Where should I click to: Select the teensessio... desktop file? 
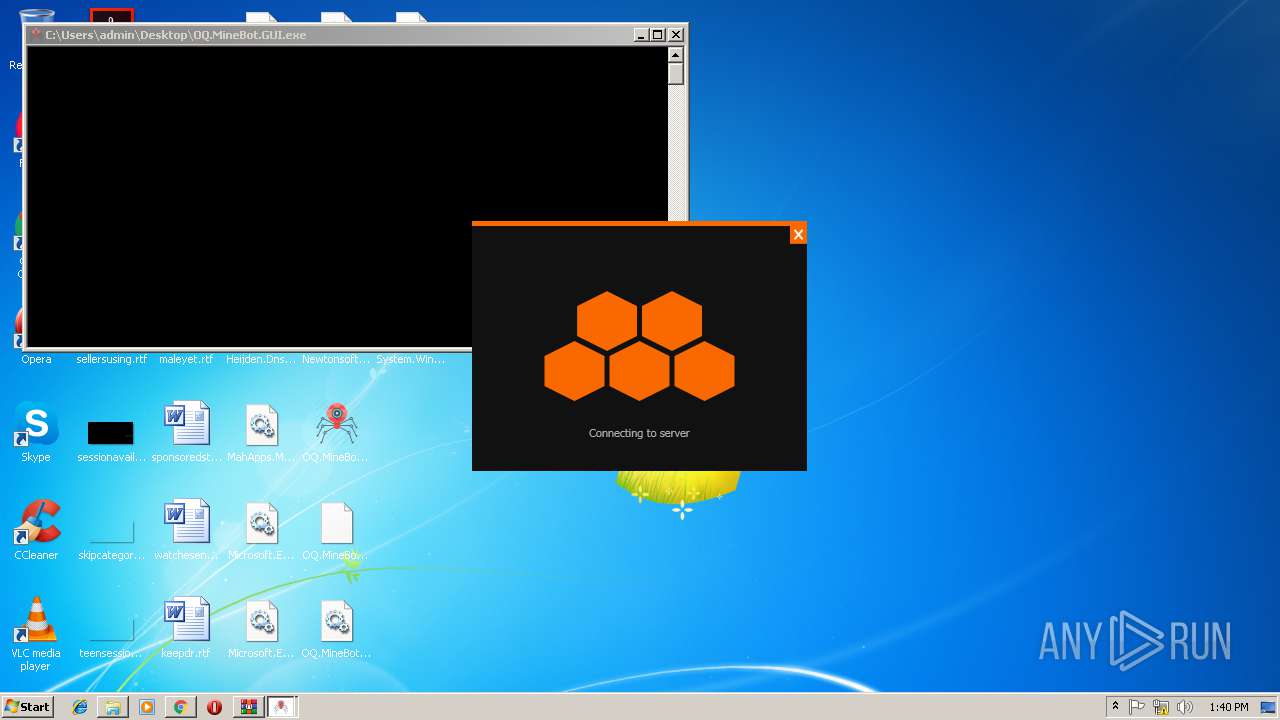click(x=111, y=637)
